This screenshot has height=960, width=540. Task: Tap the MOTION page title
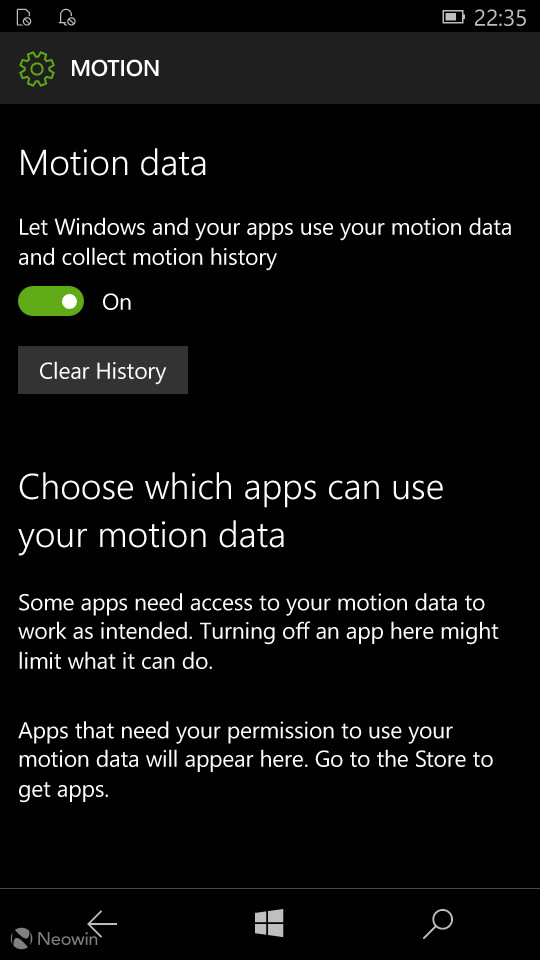point(115,68)
